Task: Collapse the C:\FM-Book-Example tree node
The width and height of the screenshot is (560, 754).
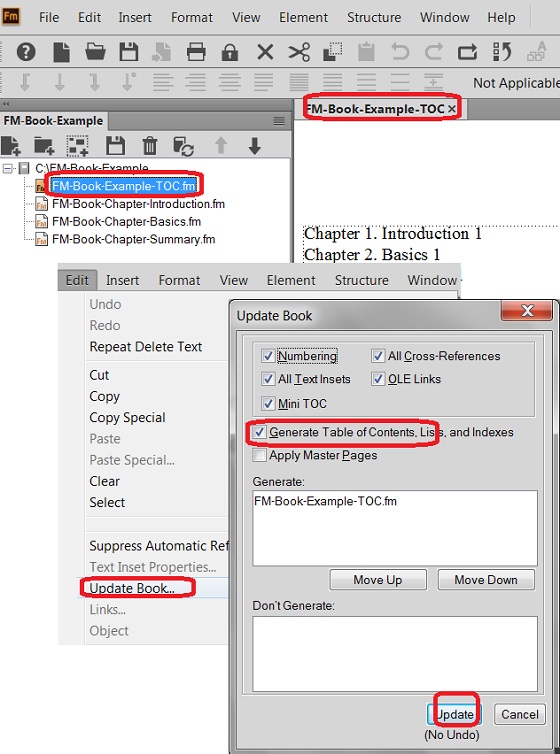Action: [7, 168]
